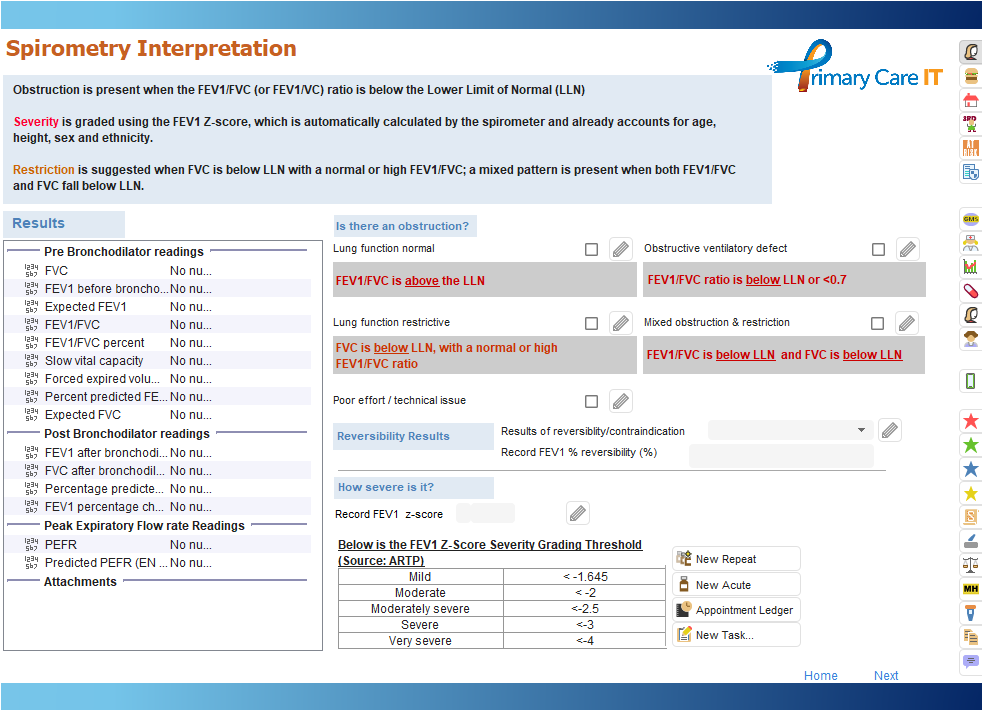This screenshot has height=710, width=982.
Task: Enable Poor effort / technical issue checkbox
Action: click(x=592, y=401)
